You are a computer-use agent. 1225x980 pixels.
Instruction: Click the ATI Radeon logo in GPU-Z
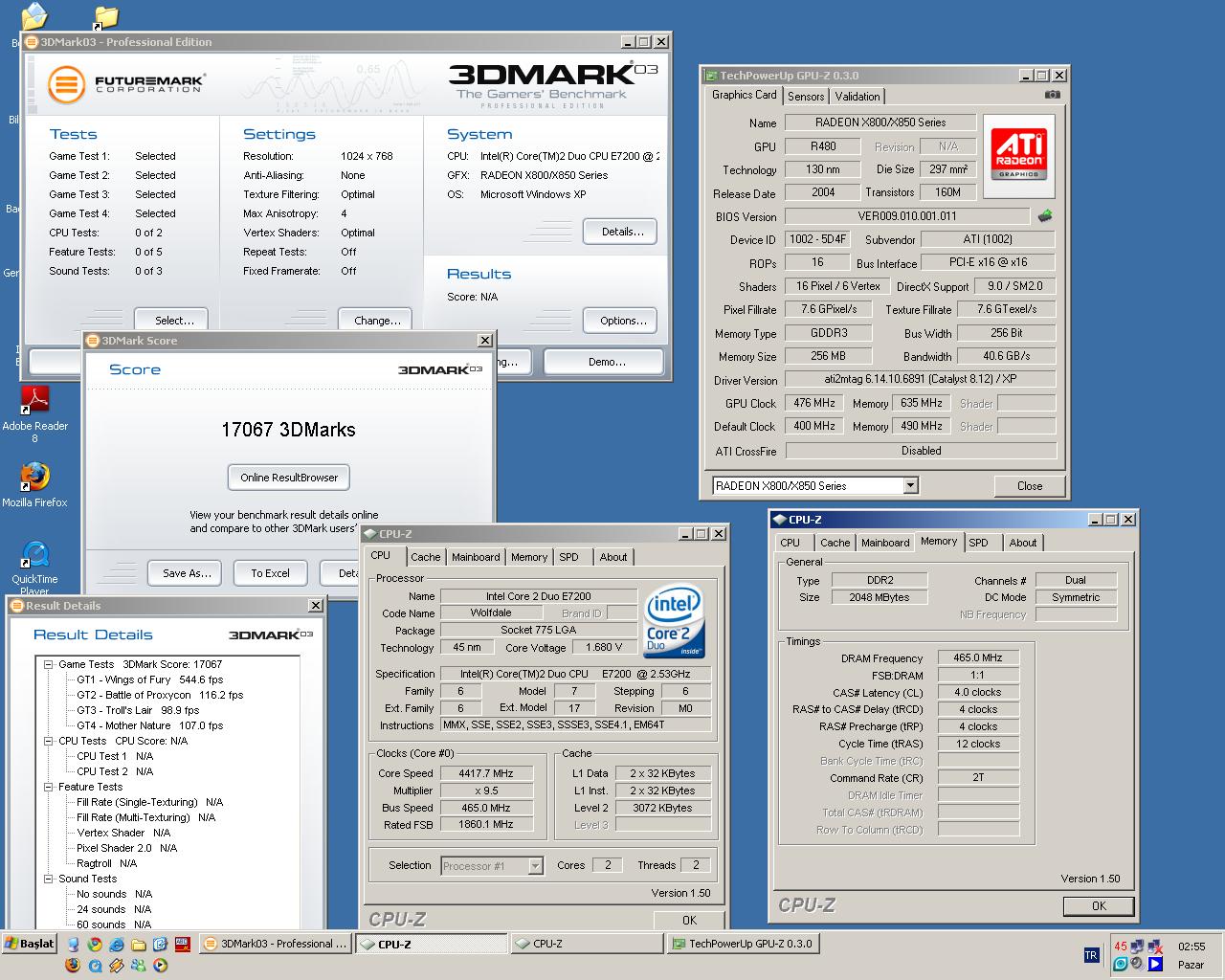[1019, 154]
